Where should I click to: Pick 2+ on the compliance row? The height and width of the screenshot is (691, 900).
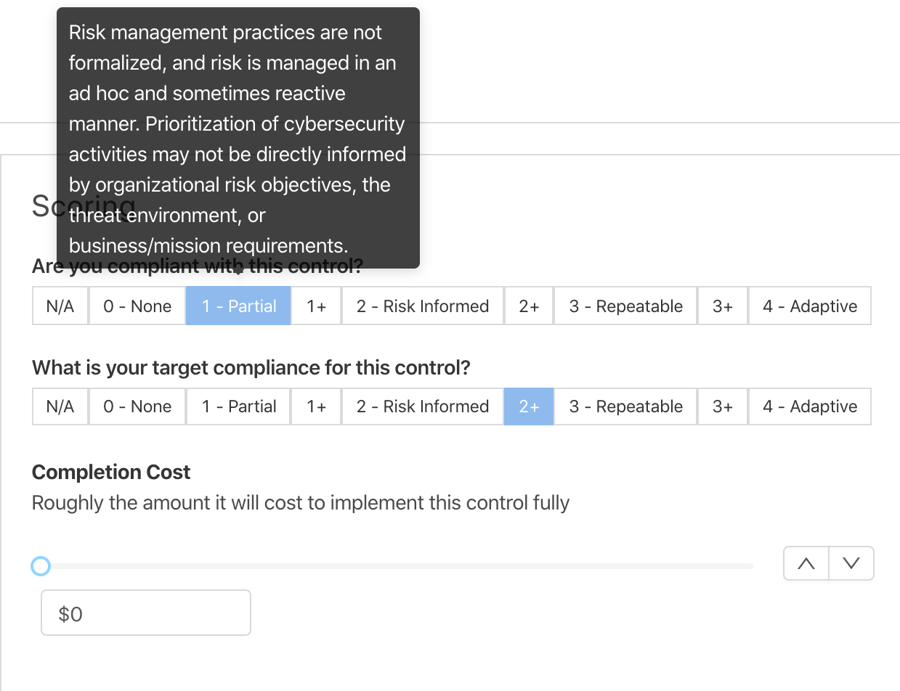[528, 305]
